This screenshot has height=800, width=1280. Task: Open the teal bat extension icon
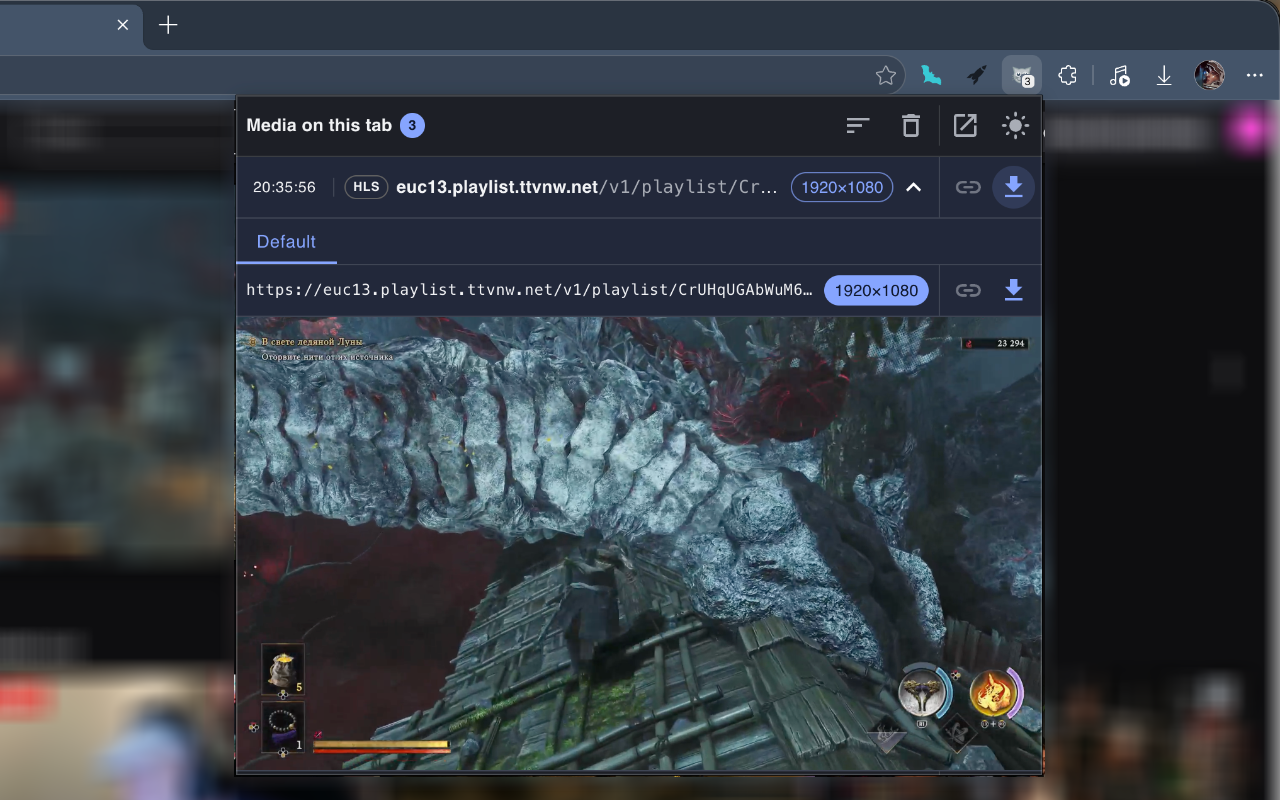click(x=931, y=76)
